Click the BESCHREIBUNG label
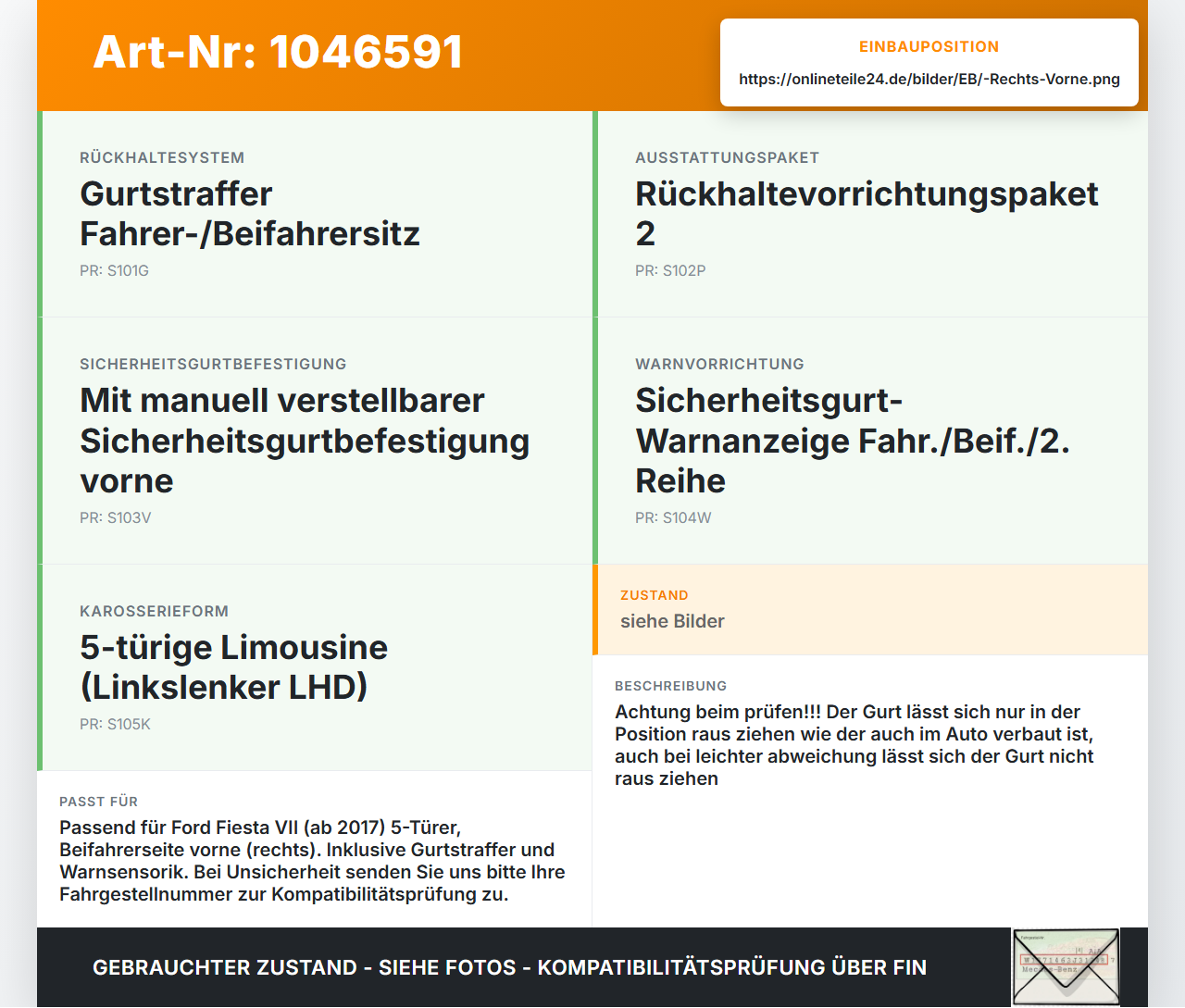1185x1008 pixels. point(670,686)
